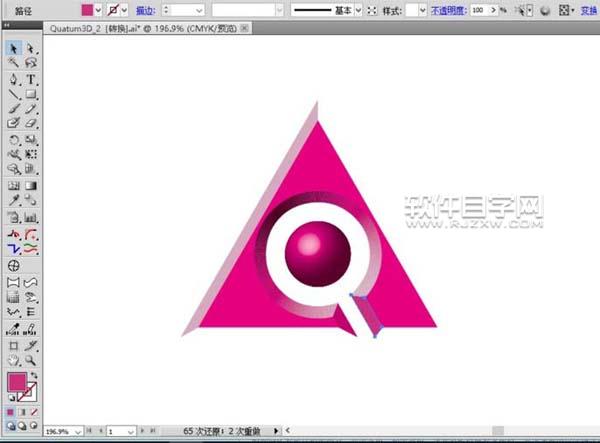The image size is (600, 443).
Task: Switch to Draw Normal mode
Action: (x=11, y=425)
